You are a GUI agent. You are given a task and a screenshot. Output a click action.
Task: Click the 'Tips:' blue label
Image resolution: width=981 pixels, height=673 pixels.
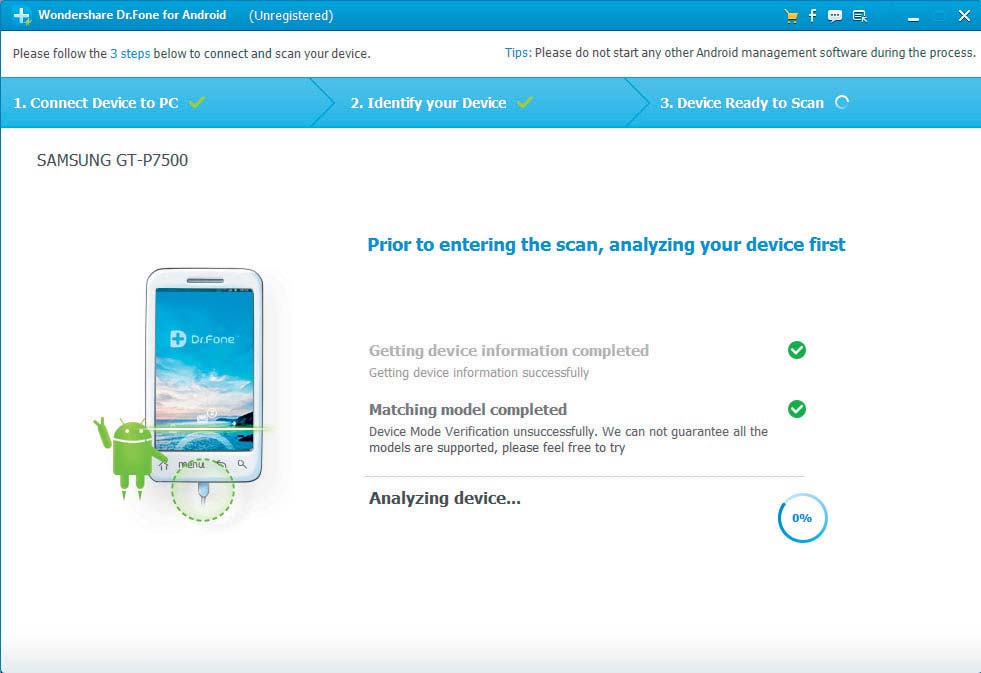point(518,53)
